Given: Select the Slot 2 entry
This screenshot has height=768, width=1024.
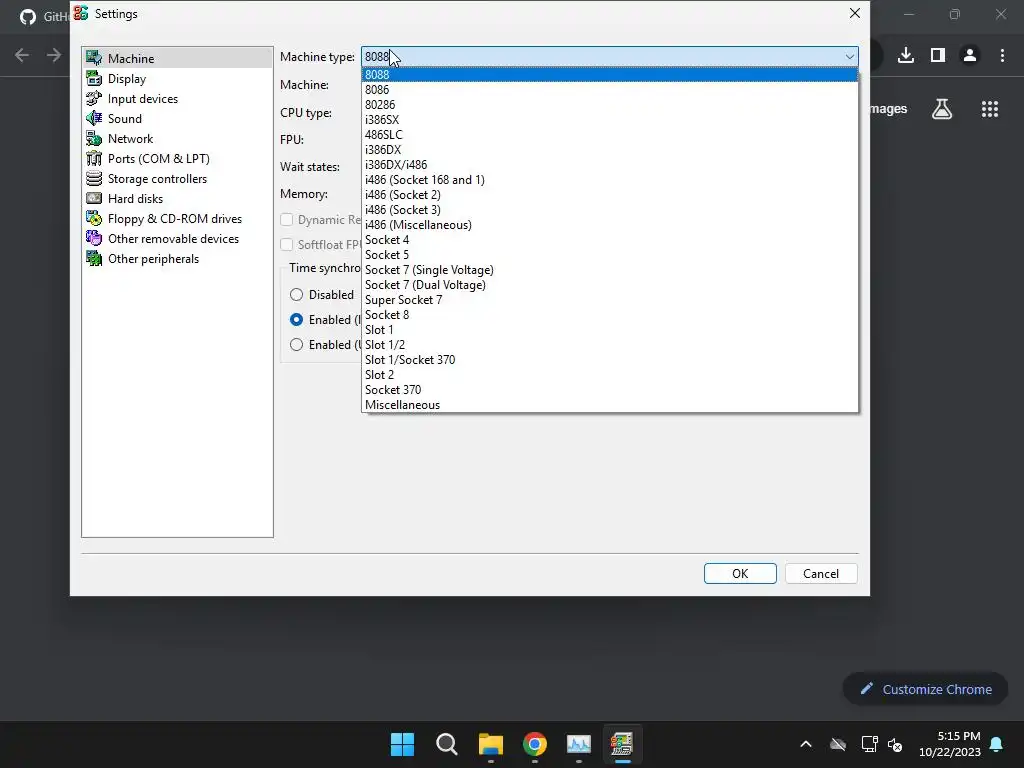Looking at the screenshot, I should [x=609, y=375].
